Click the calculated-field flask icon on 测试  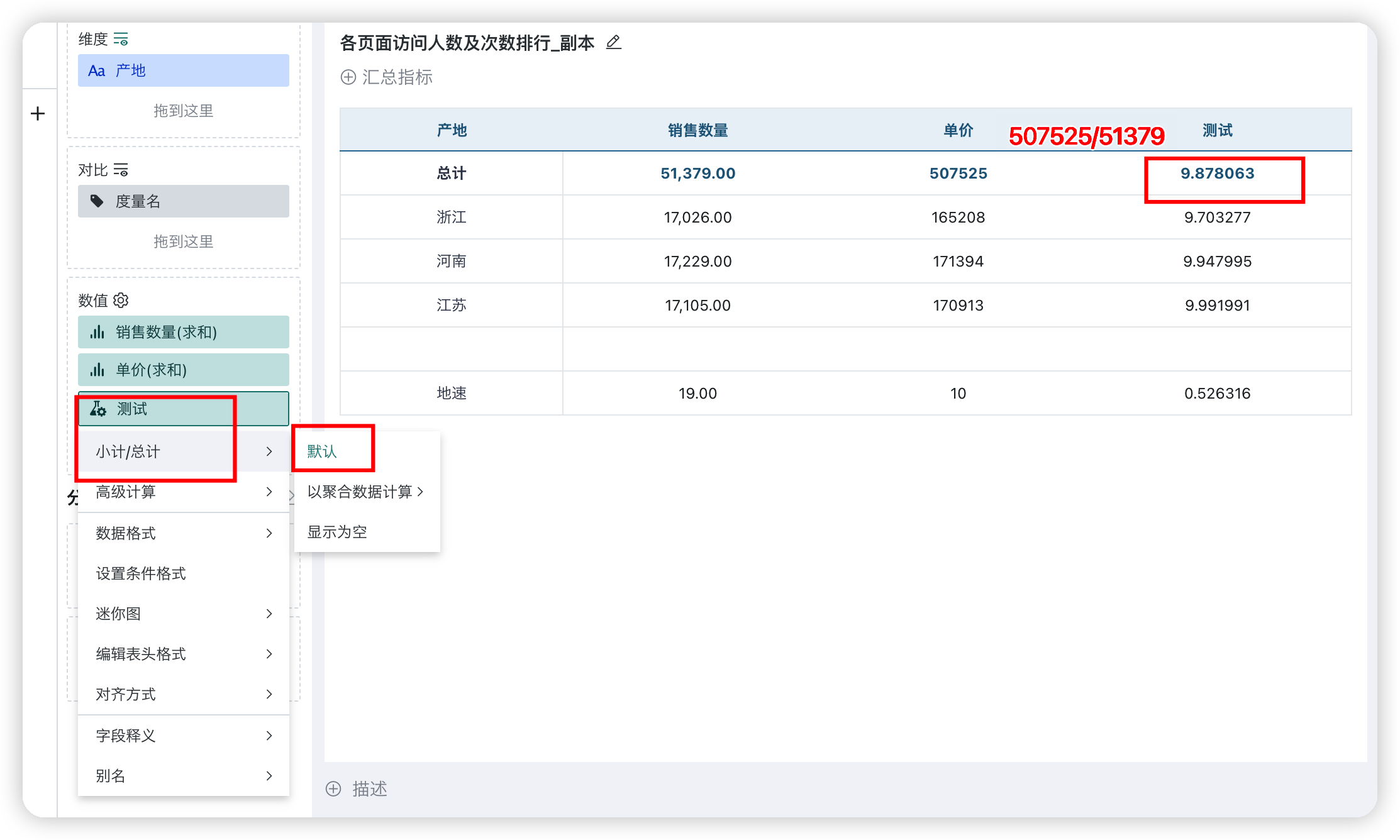click(x=98, y=409)
